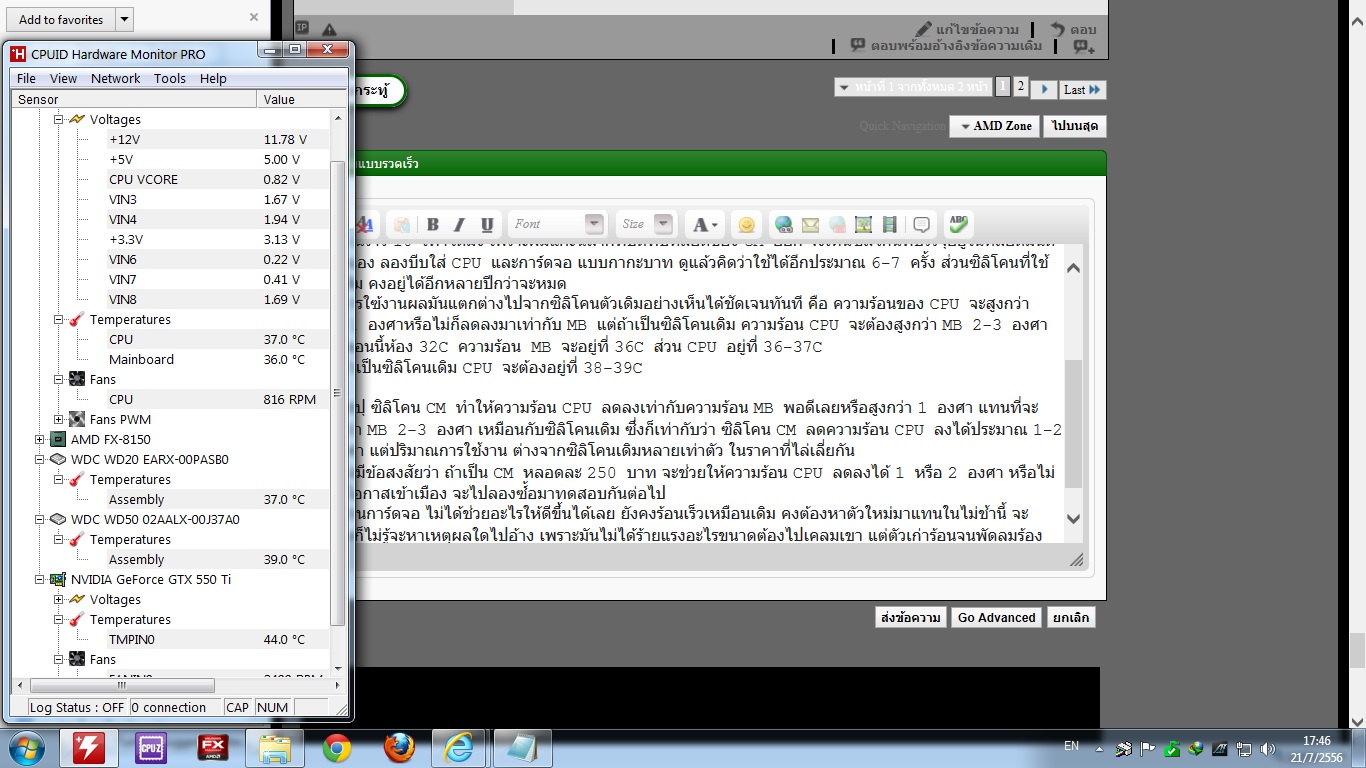Jump to the Last page

click(1082, 89)
